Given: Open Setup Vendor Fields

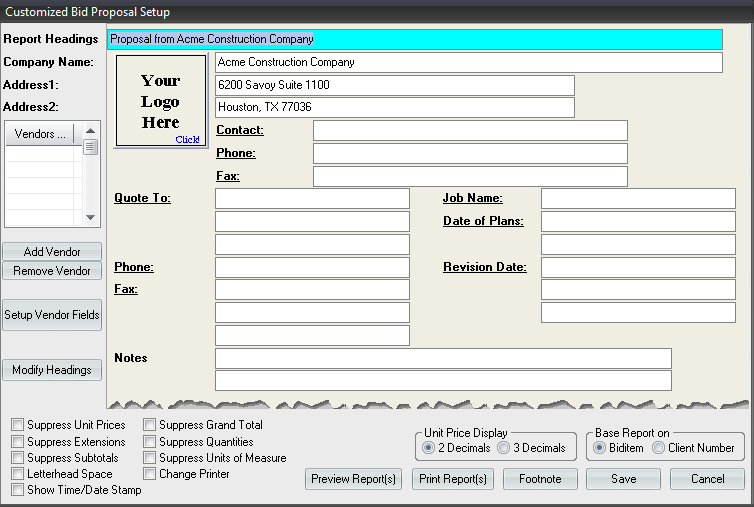Looking at the screenshot, I should coord(52,315).
